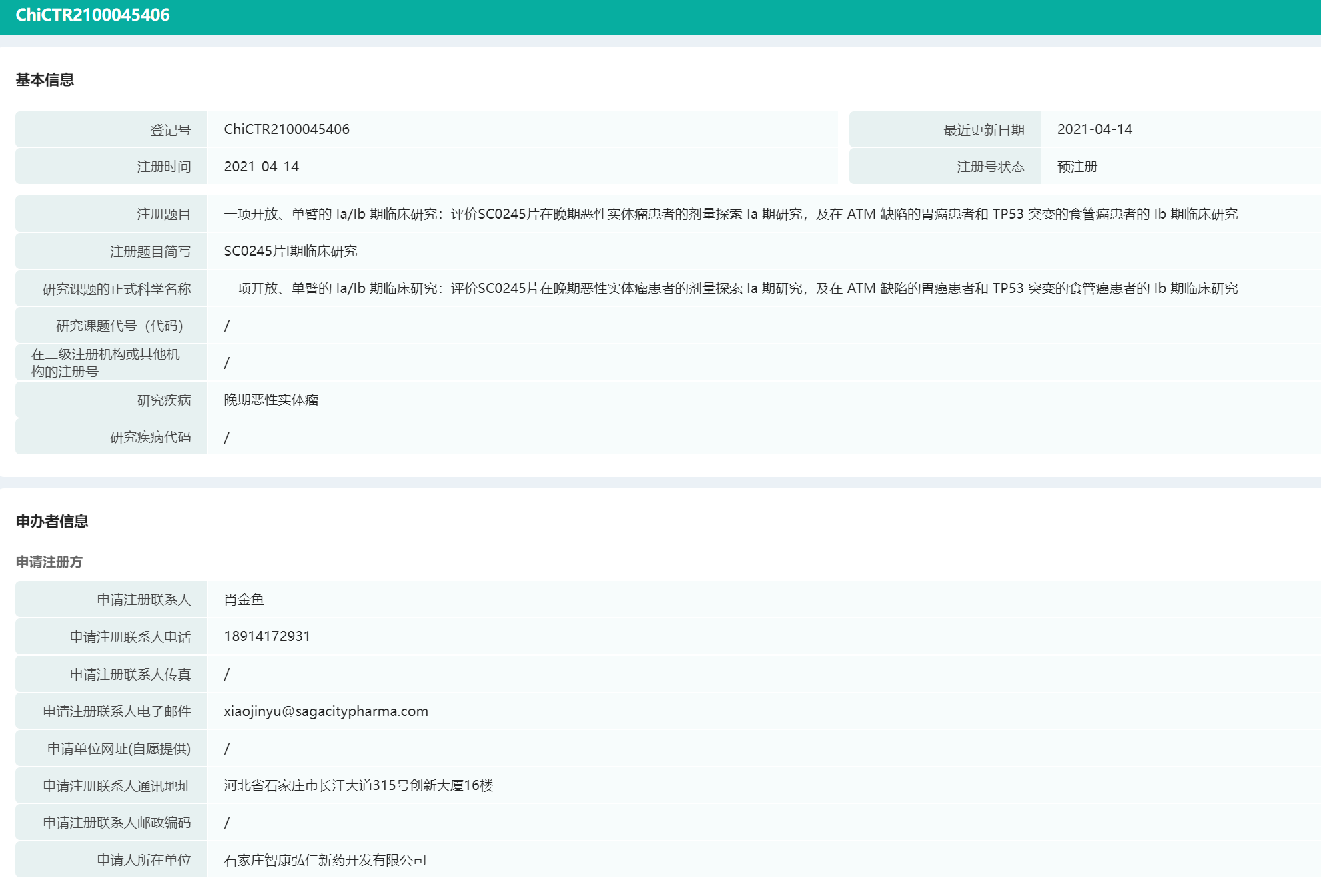Click the registration date 2021-04-14 value
The image size is (1321, 896).
point(261,167)
